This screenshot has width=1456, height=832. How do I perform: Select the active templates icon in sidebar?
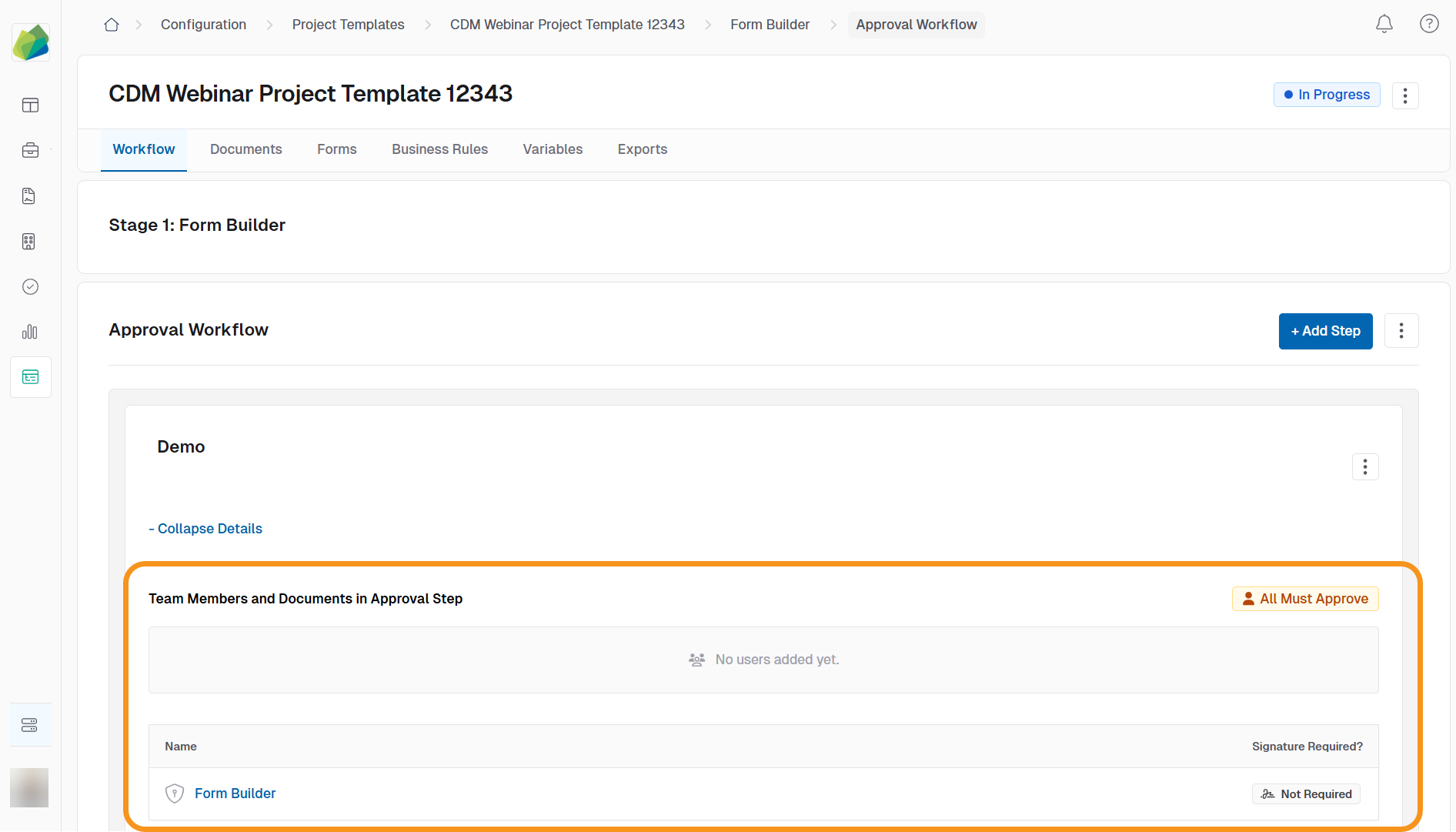tap(30, 376)
